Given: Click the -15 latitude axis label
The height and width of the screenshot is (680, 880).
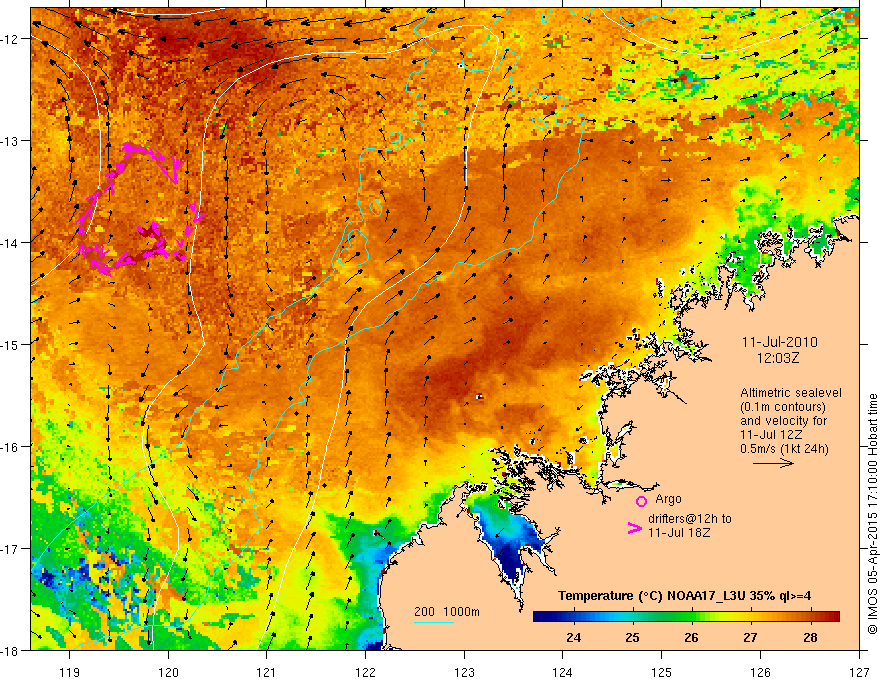Looking at the screenshot, I should pos(9,344).
